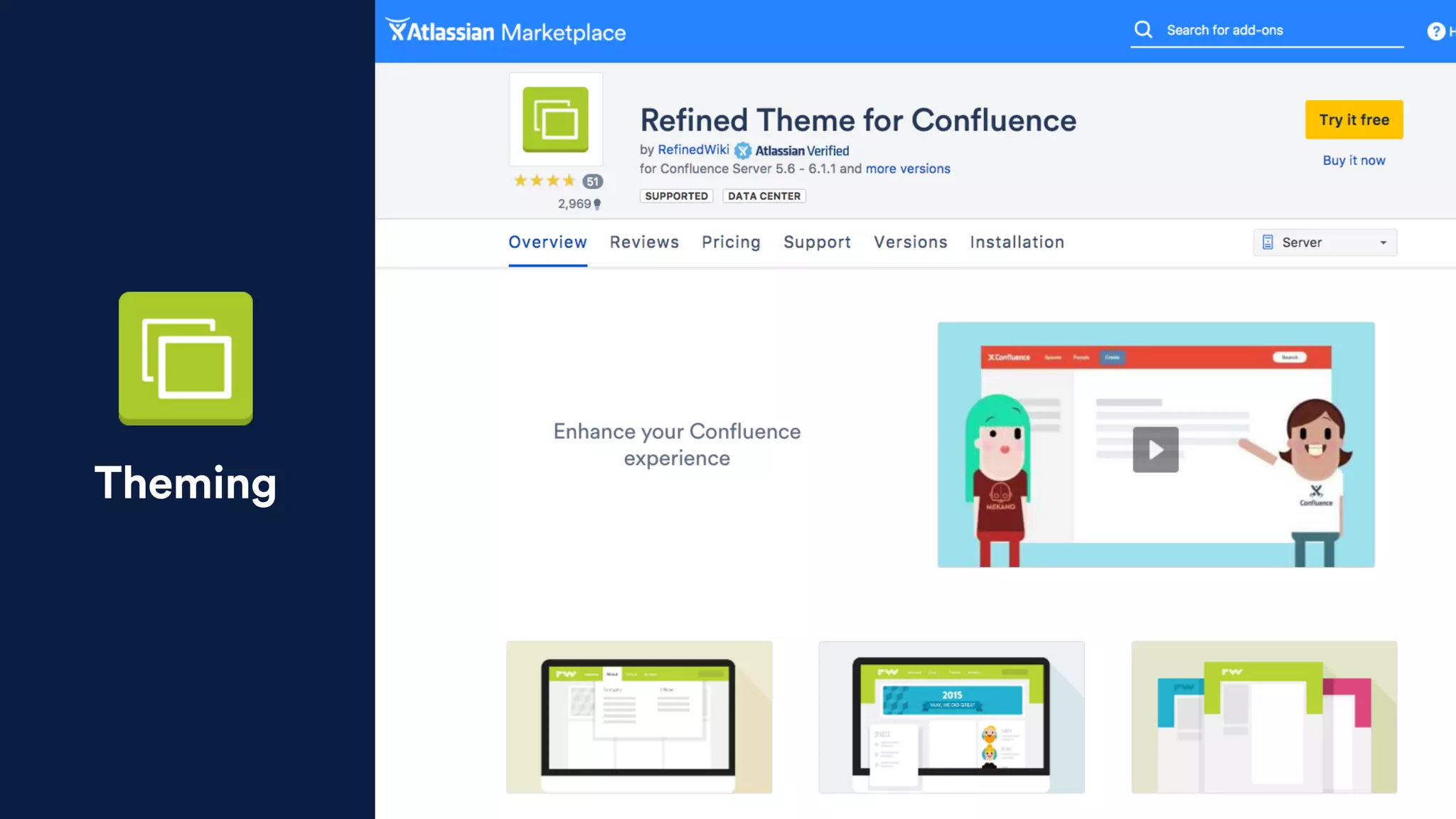This screenshot has height=819, width=1456.
Task: Open the help question mark icon
Action: [1435, 31]
